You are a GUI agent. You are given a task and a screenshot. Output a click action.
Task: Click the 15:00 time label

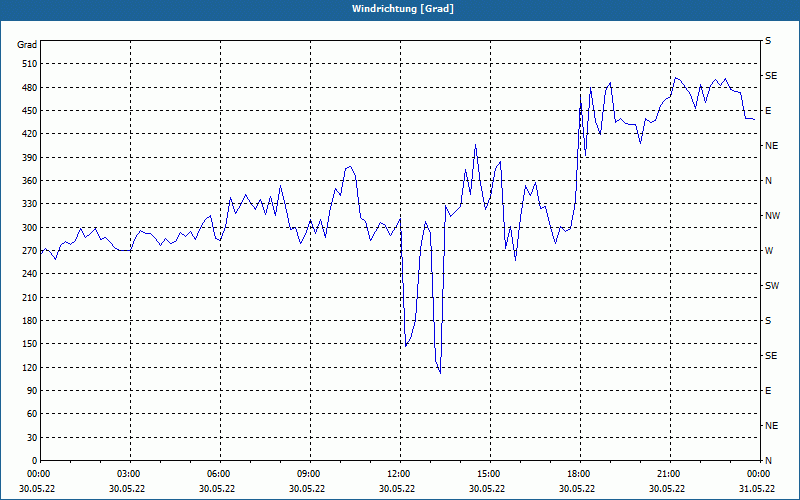point(488,474)
